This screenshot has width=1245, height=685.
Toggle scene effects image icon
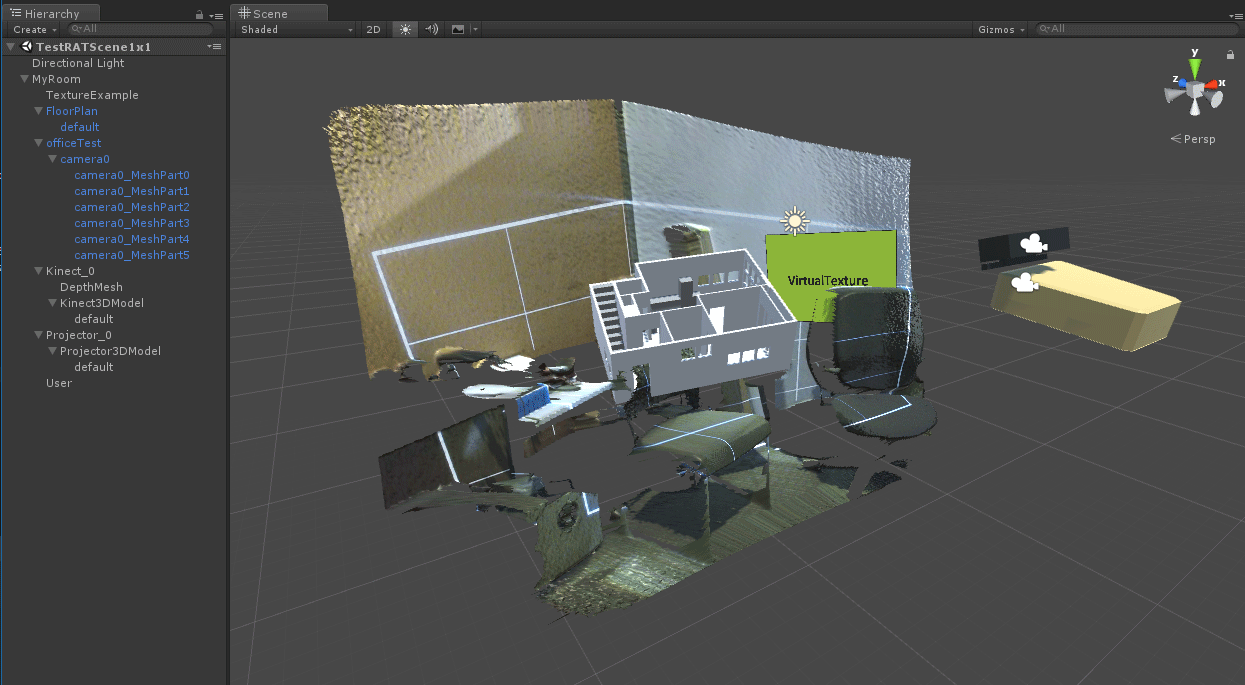pyautogui.click(x=458, y=29)
